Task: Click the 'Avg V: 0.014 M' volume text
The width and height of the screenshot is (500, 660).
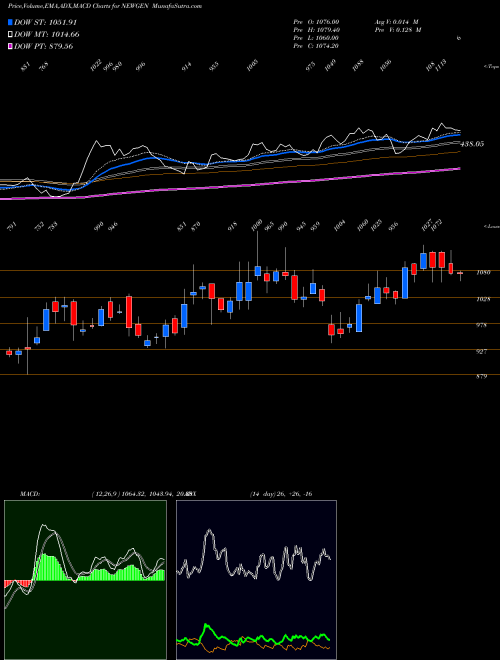Action: [x=397, y=22]
